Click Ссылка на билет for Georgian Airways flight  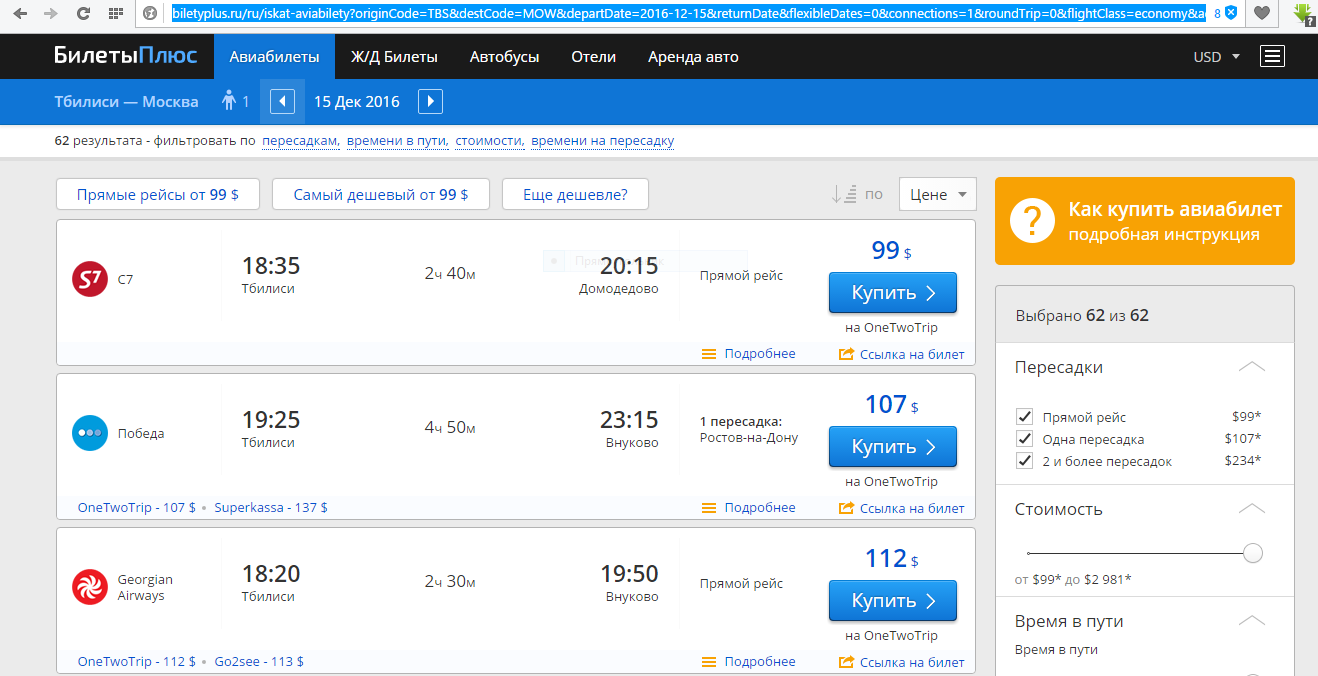click(902, 662)
